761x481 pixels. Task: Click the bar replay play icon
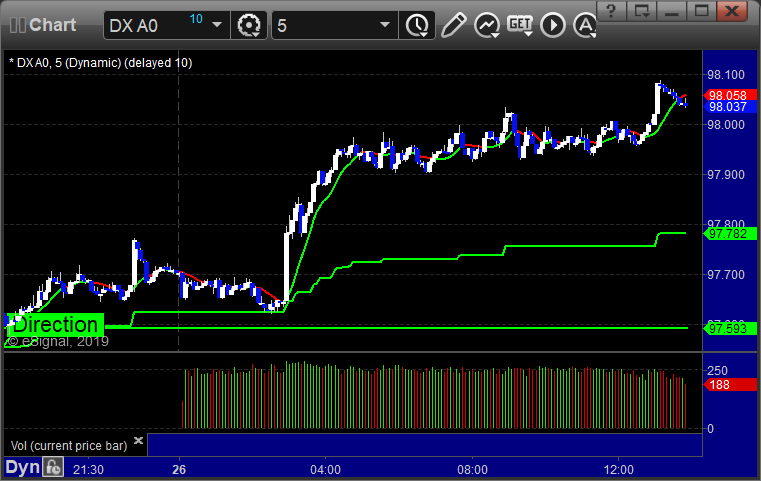point(553,25)
